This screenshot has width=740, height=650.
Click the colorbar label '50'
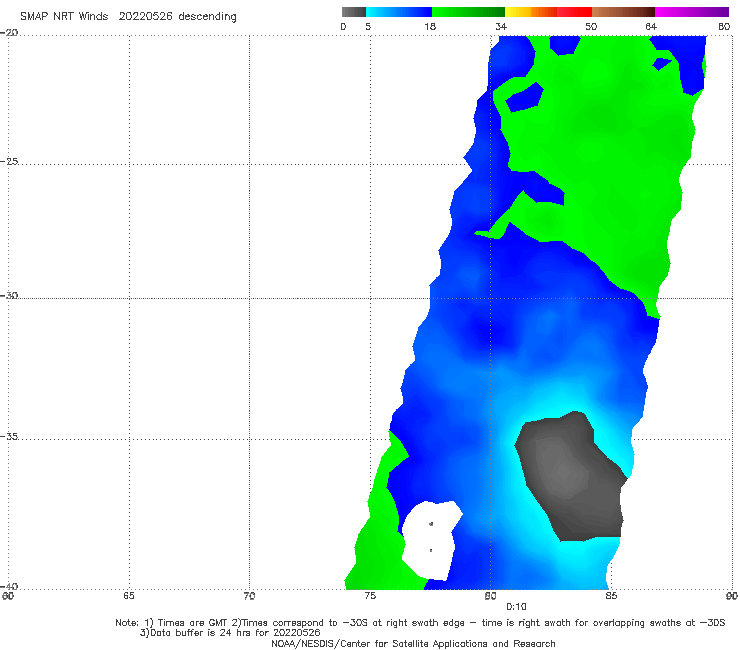coord(591,26)
